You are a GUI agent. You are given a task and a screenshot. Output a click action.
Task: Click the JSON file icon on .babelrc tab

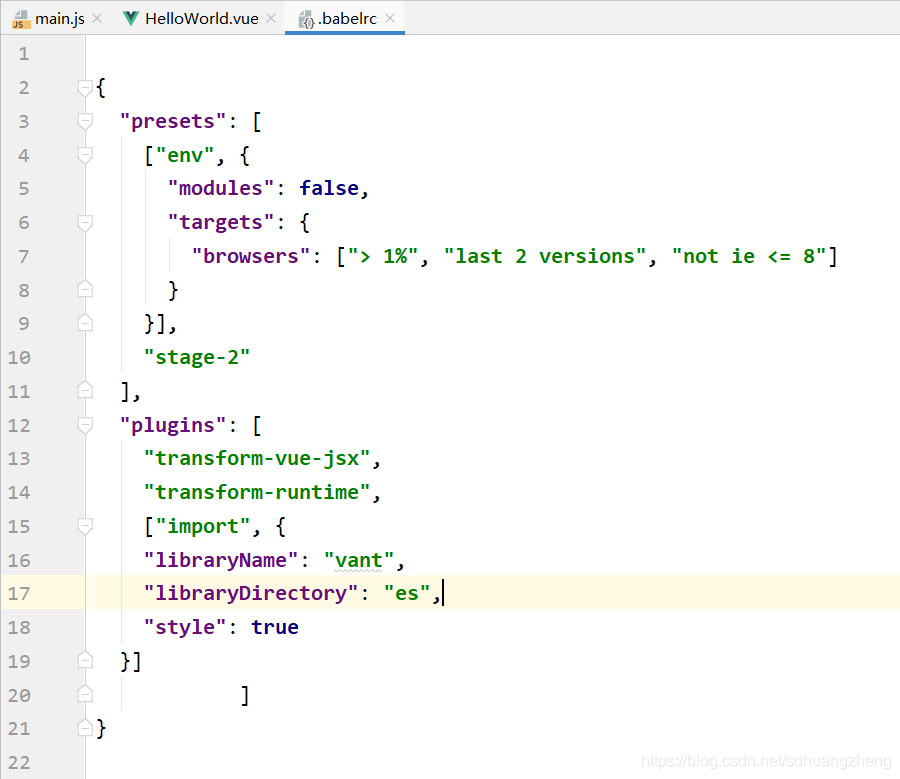pyautogui.click(x=307, y=20)
